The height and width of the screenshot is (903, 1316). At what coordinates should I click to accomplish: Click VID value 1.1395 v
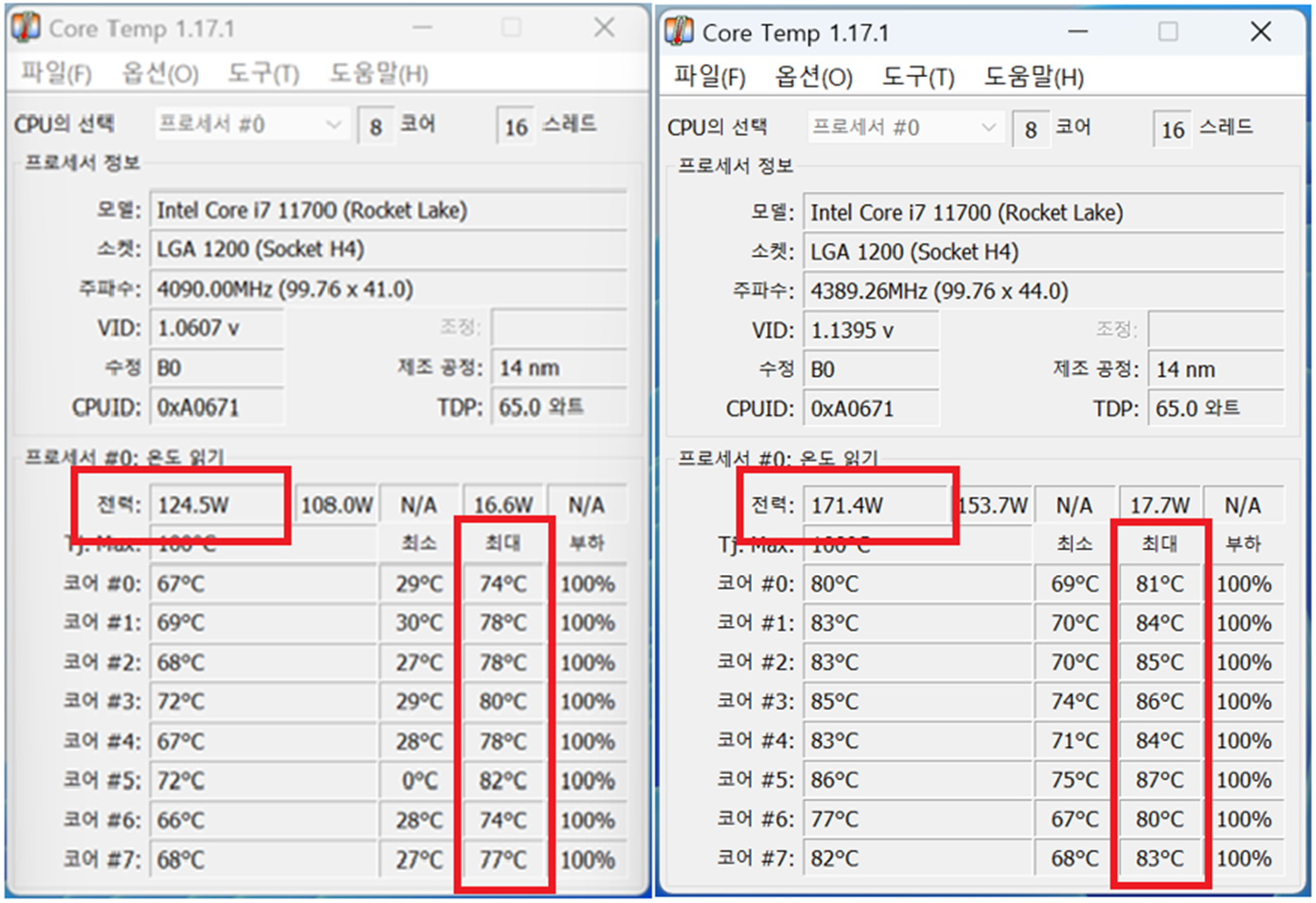pos(871,331)
